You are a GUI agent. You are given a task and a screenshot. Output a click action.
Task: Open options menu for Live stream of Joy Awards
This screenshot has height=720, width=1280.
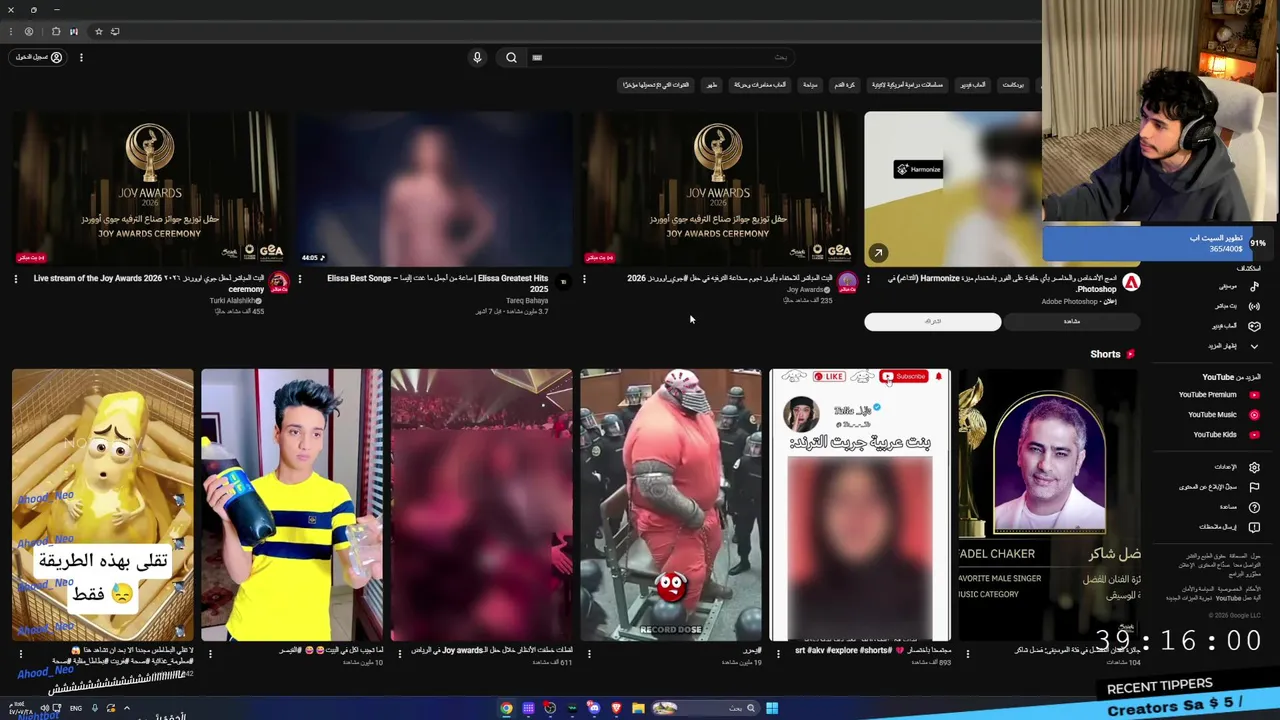(16, 279)
